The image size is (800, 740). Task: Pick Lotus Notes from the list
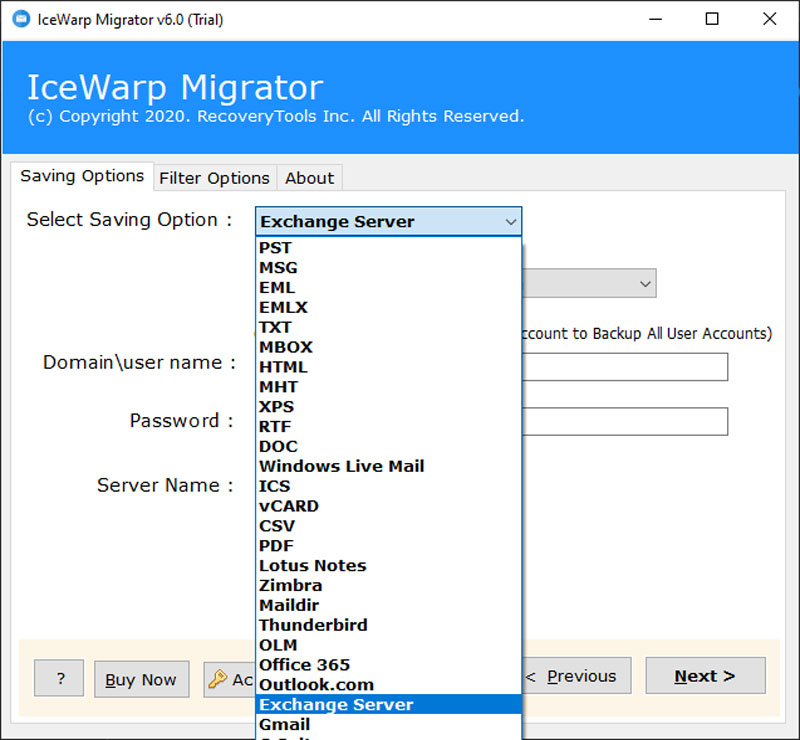point(388,566)
